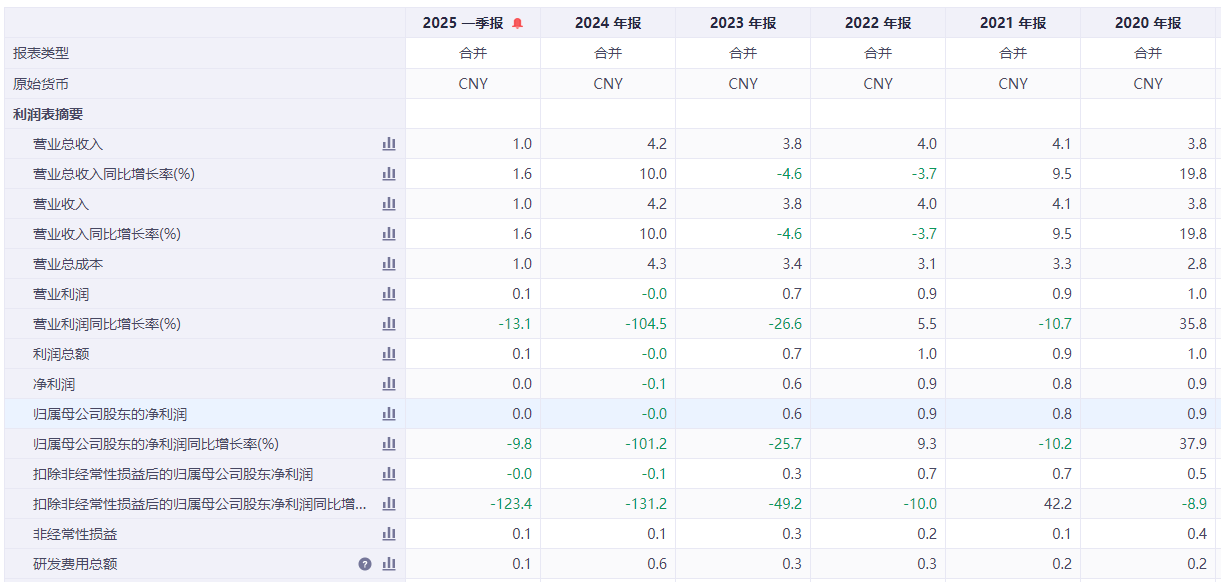
Task: Click the 营业收入 row label
Action: pos(61,204)
